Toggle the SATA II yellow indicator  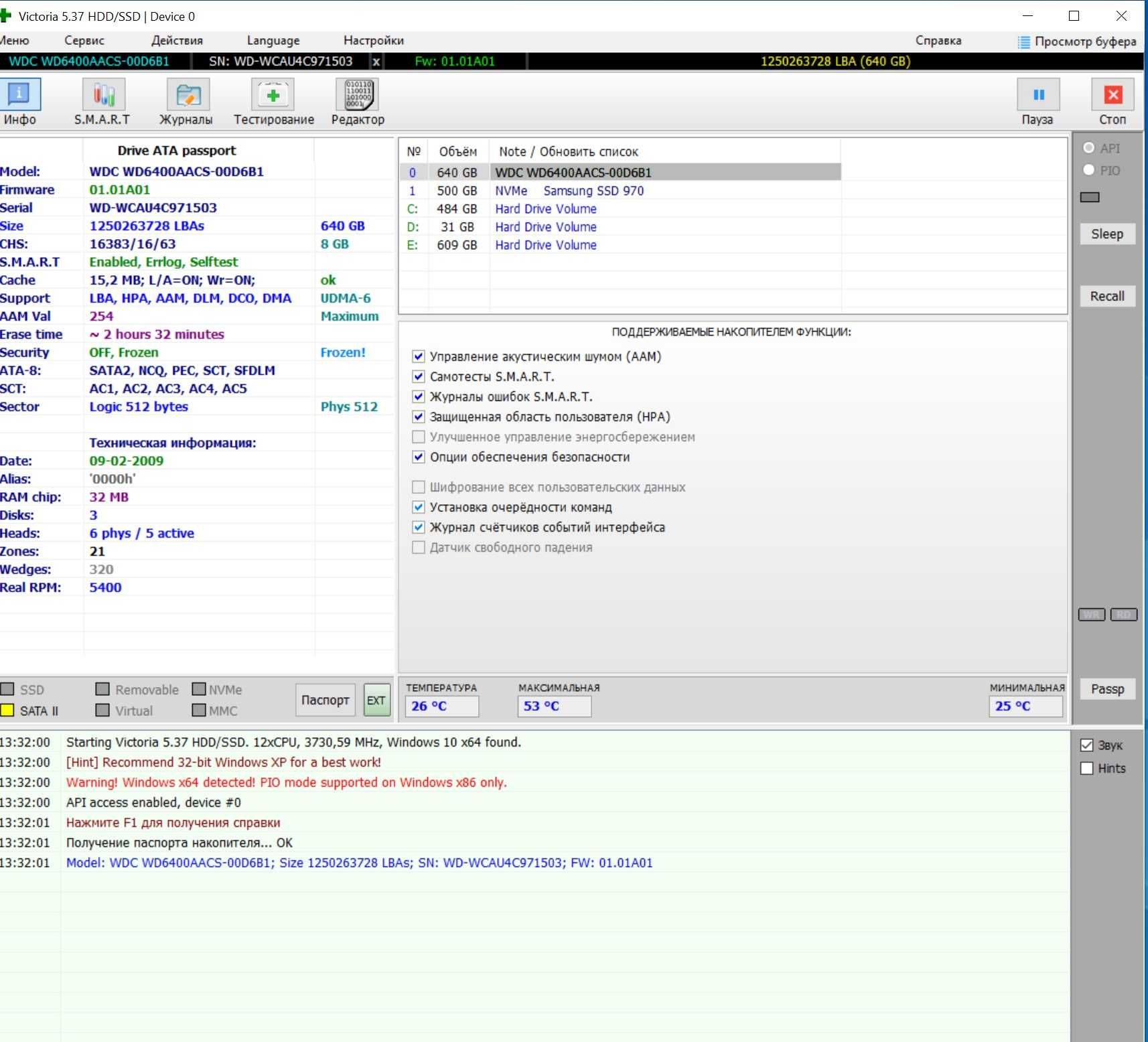(7, 711)
